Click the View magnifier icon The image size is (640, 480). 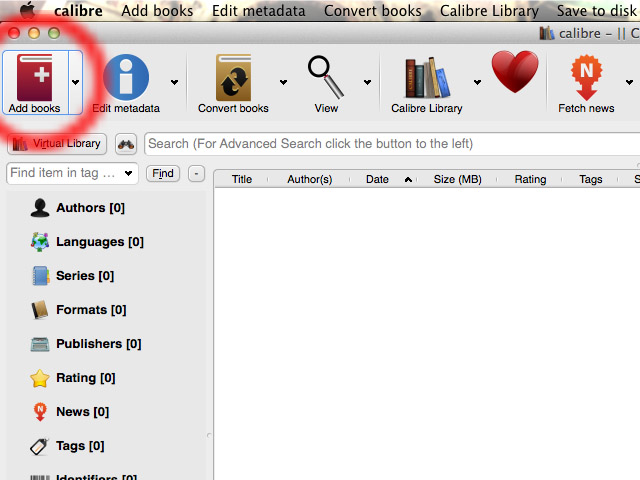(325, 78)
